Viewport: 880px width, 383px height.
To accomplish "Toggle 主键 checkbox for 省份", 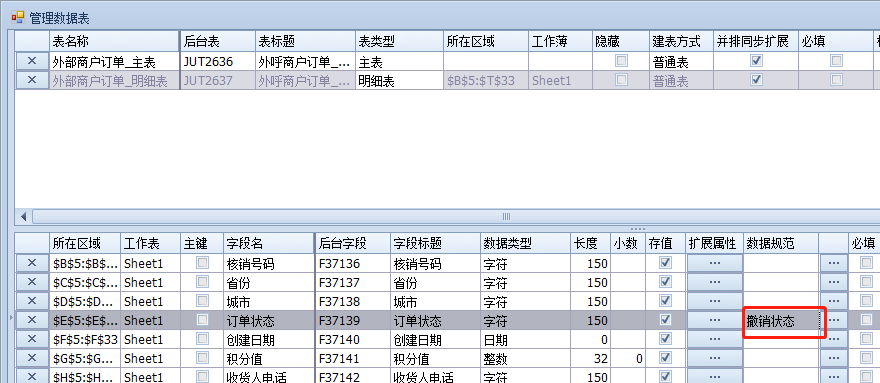I will 202,281.
